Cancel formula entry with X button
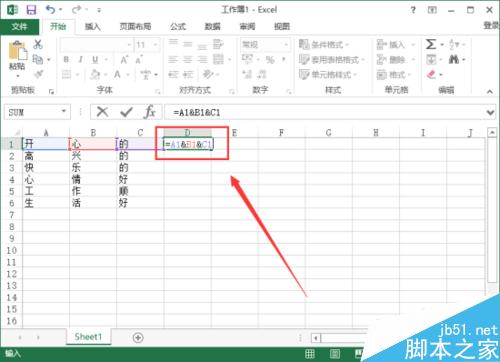 [102, 112]
